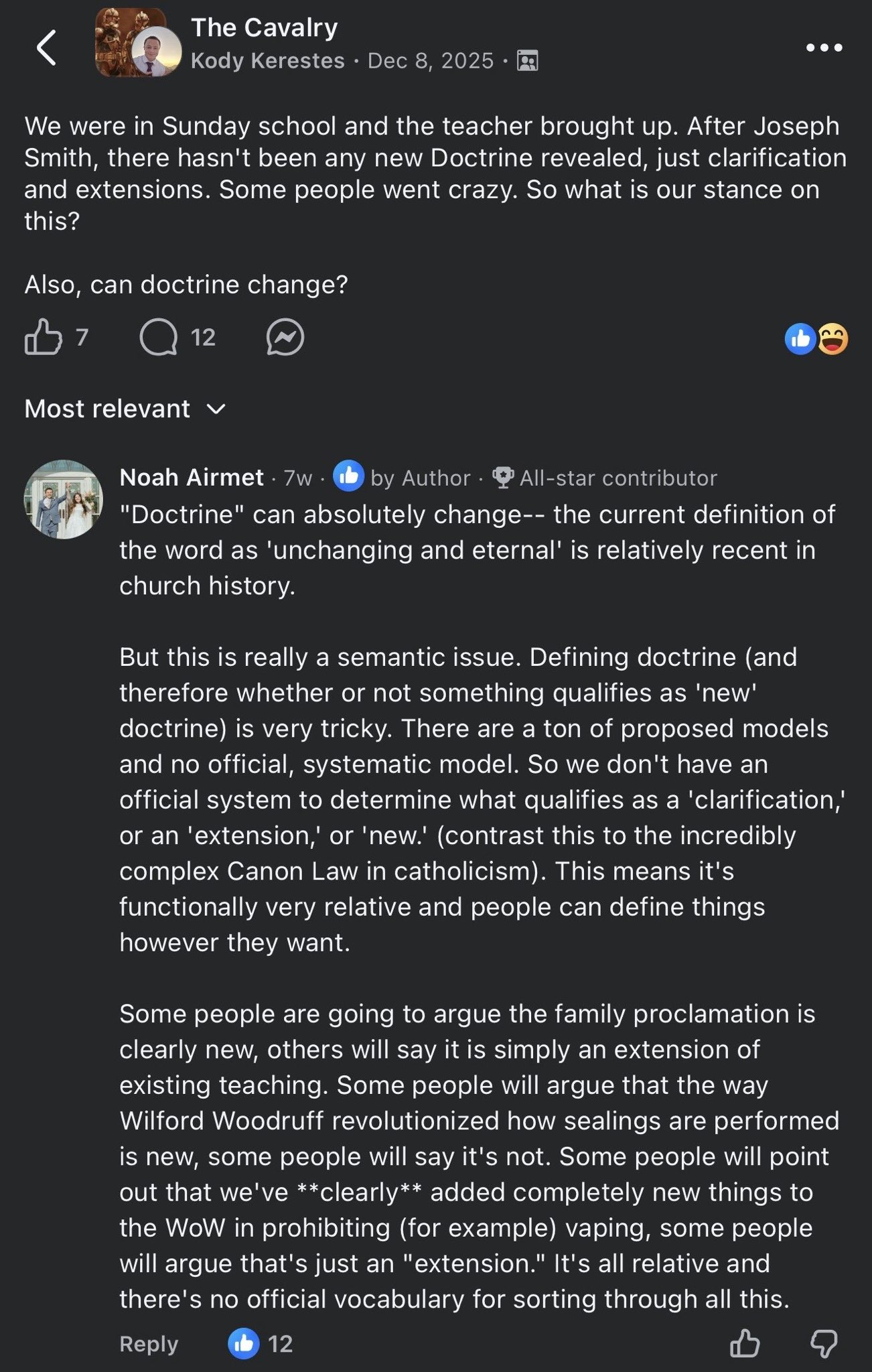Open The Cavalry group page

(265, 27)
